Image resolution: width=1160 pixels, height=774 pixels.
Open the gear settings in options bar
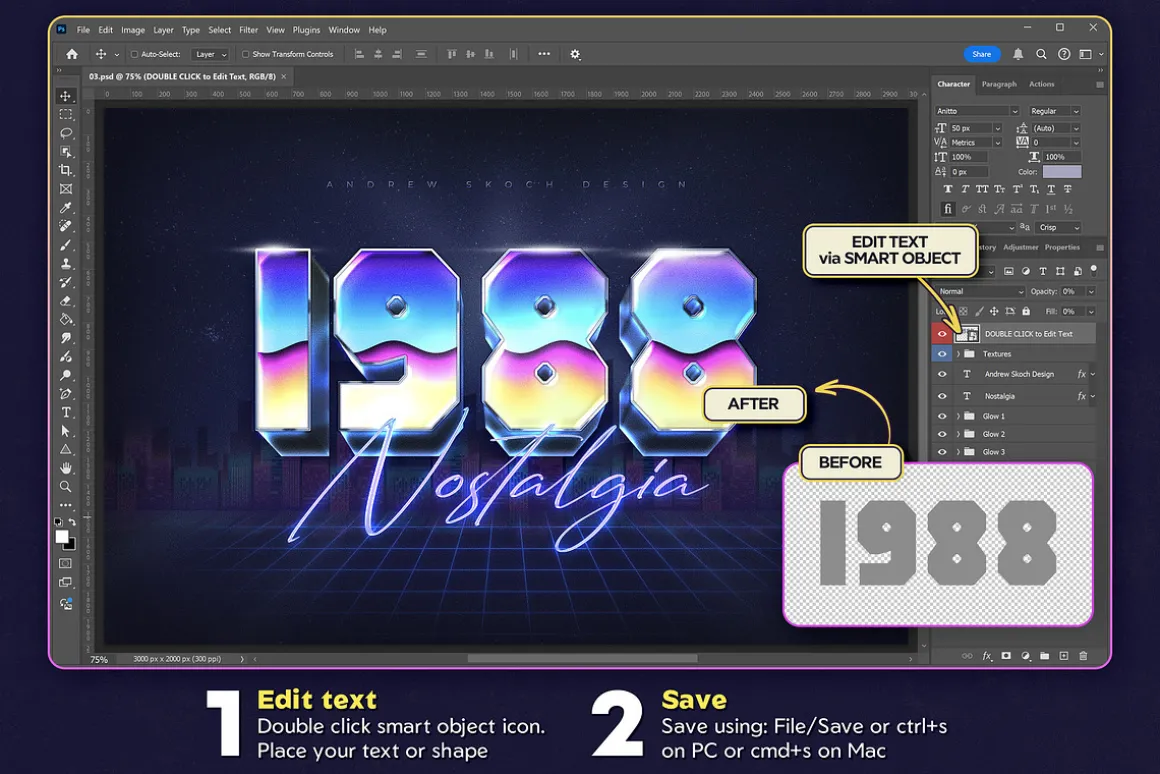click(x=575, y=54)
